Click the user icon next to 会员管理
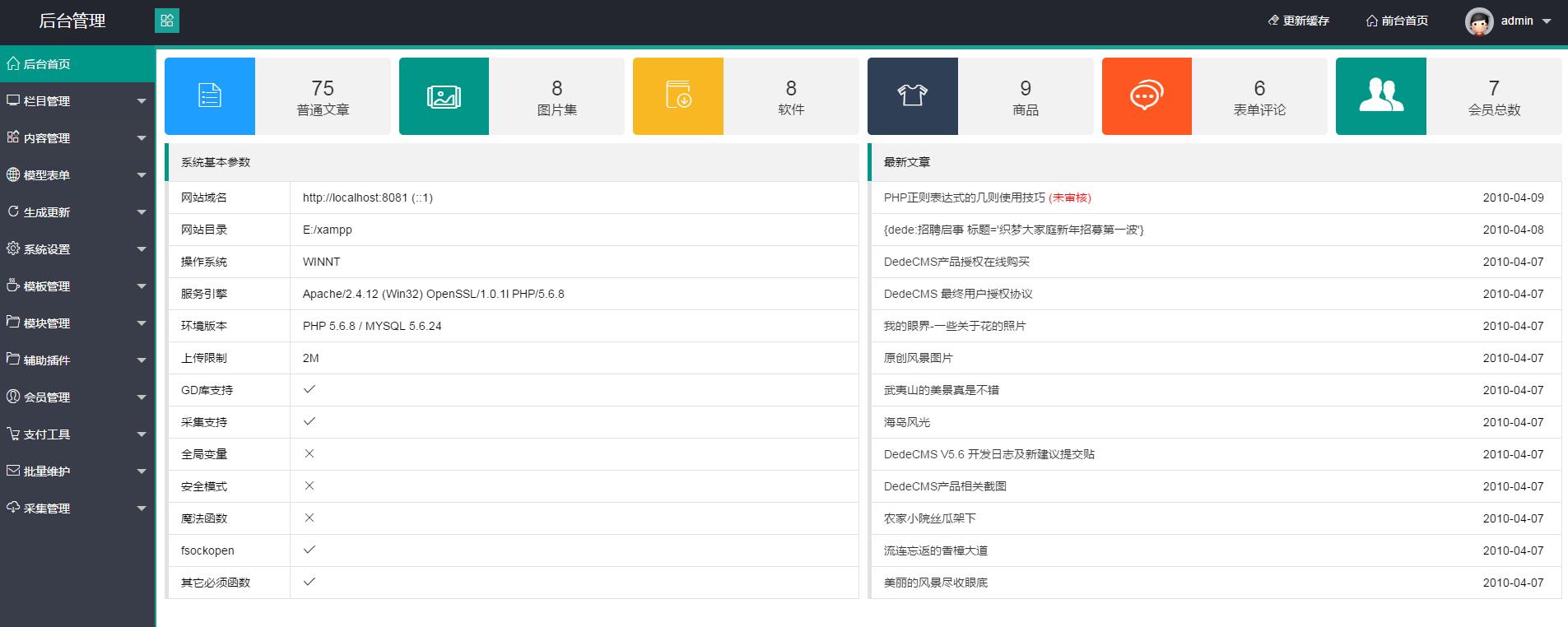Viewport: 1568px width, 627px height. (x=13, y=397)
